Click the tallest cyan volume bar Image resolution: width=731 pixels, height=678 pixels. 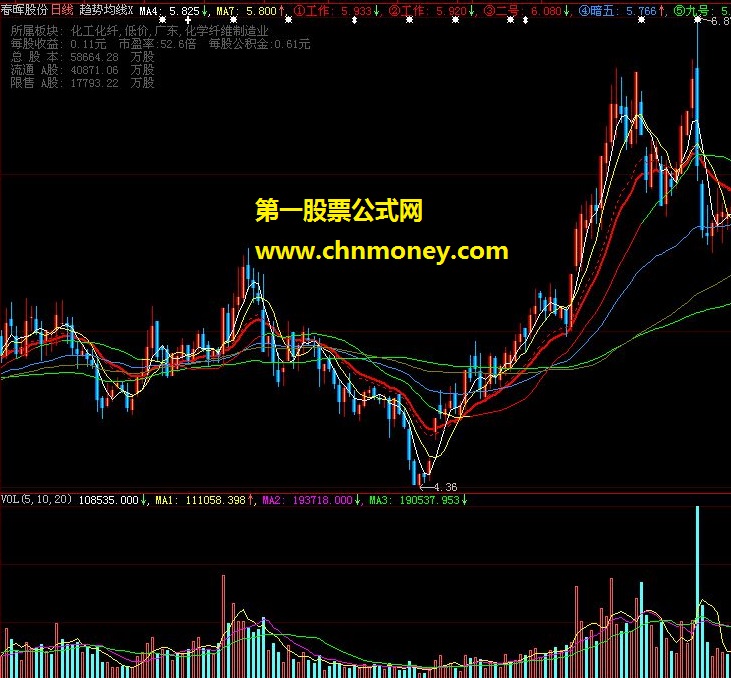[697, 592]
